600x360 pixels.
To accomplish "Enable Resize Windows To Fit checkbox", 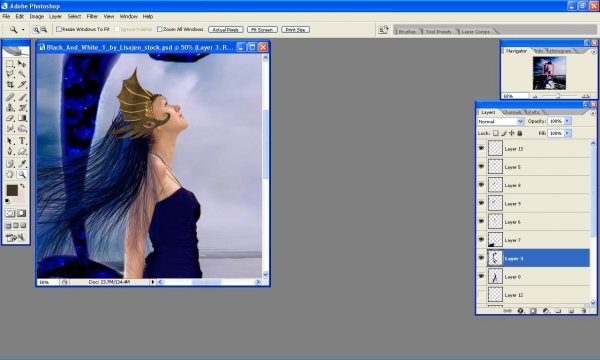I will point(59,29).
